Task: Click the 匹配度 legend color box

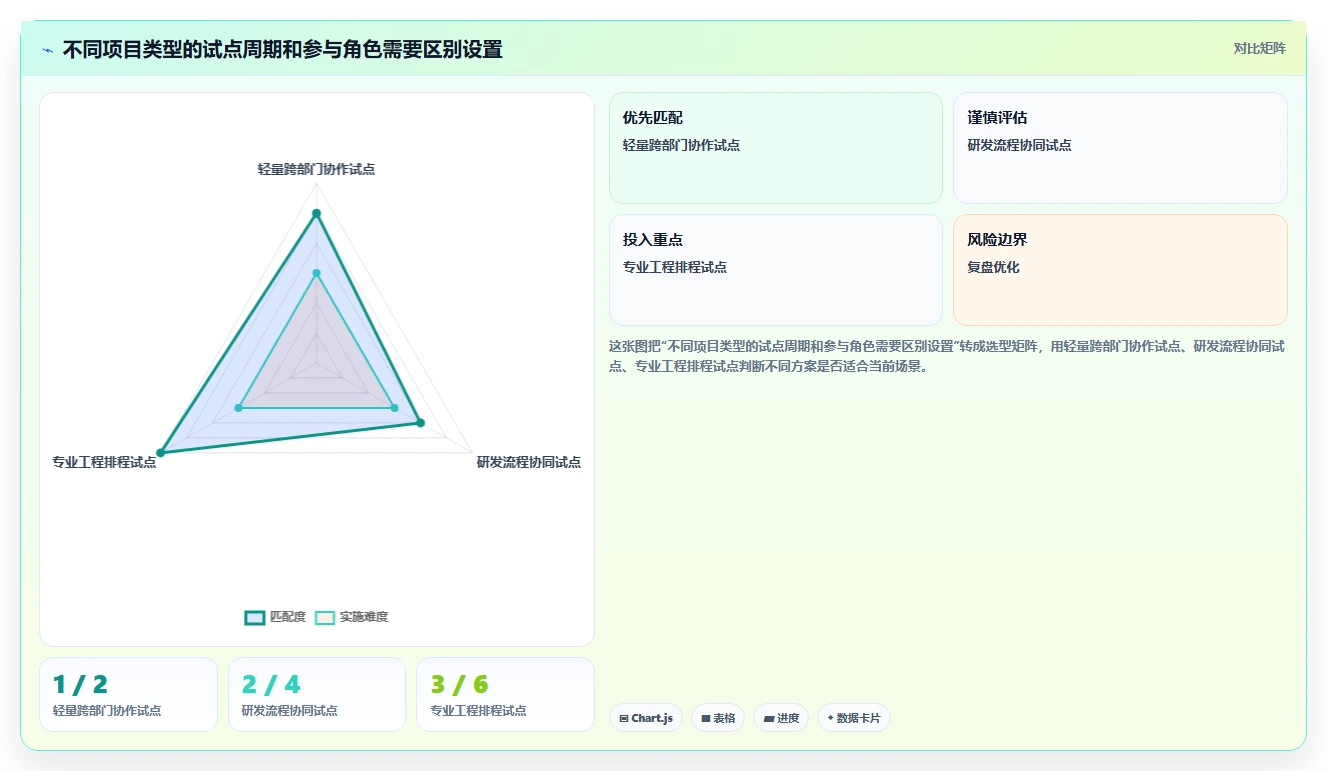Action: pos(255,617)
